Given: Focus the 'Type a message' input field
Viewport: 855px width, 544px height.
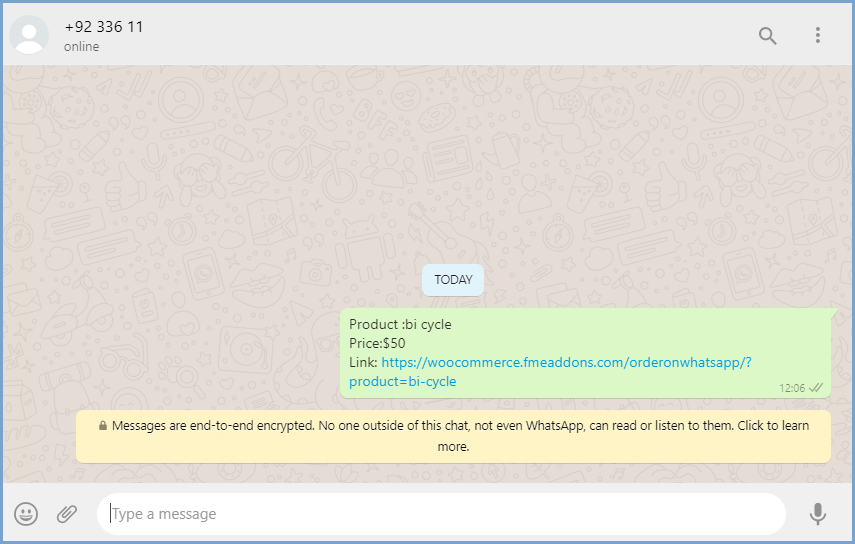Looking at the screenshot, I should 441,513.
